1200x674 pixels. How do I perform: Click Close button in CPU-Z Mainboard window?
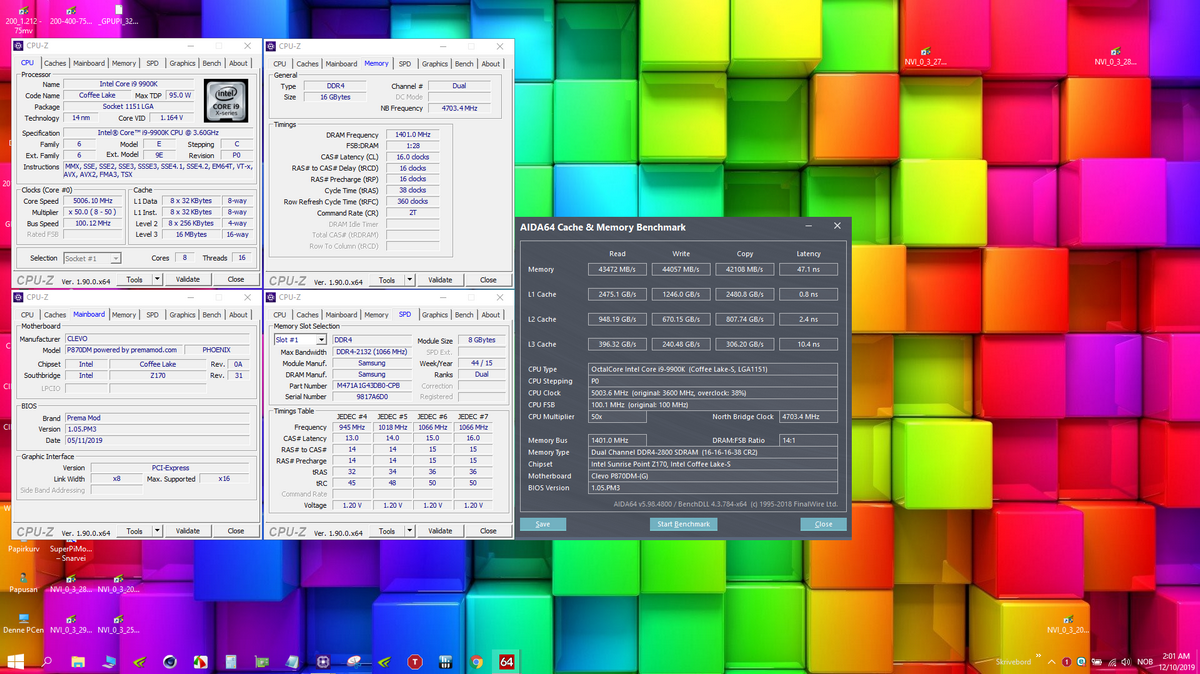pyautogui.click(x=236, y=531)
